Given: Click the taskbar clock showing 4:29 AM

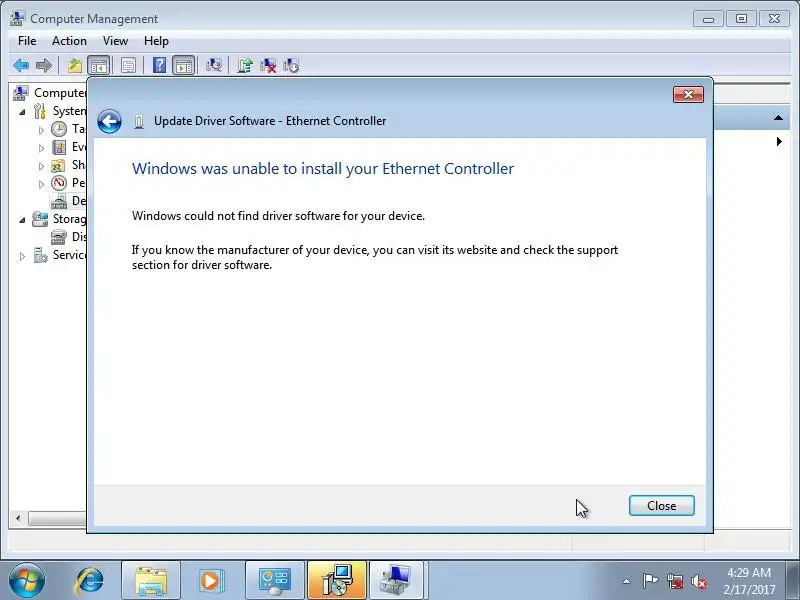Looking at the screenshot, I should coord(749,581).
